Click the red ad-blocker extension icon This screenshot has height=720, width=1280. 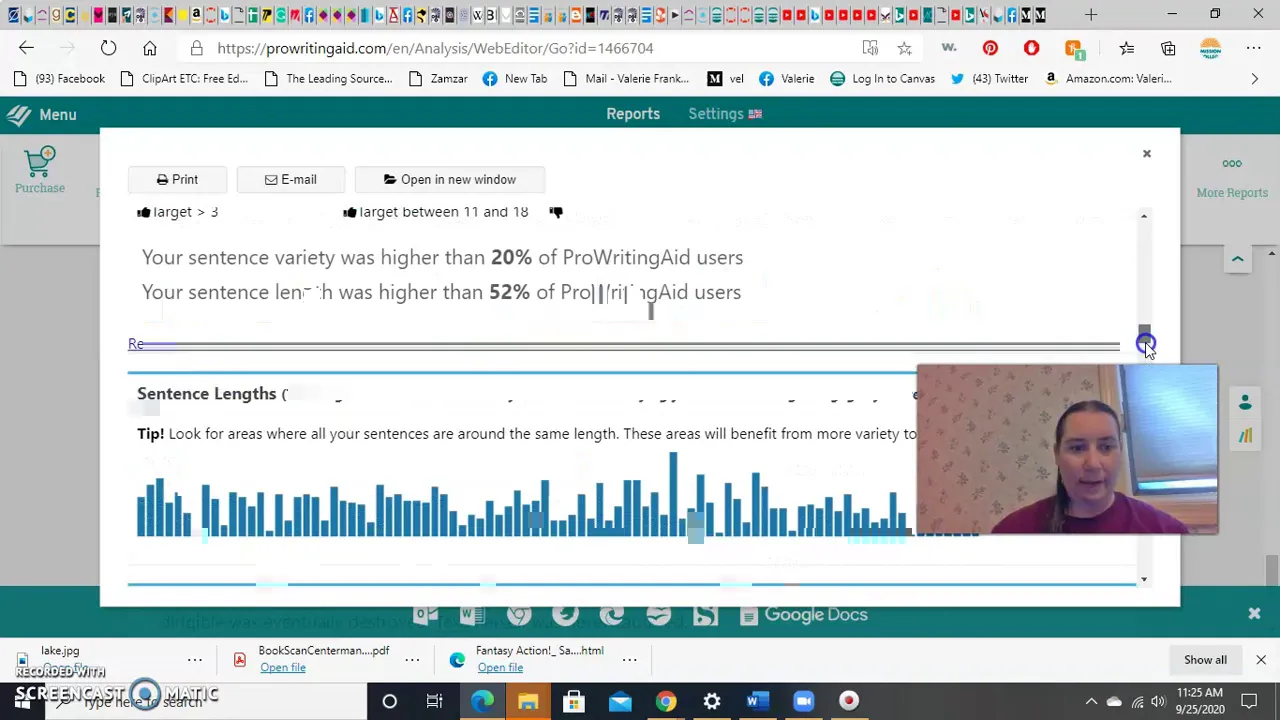1031,48
